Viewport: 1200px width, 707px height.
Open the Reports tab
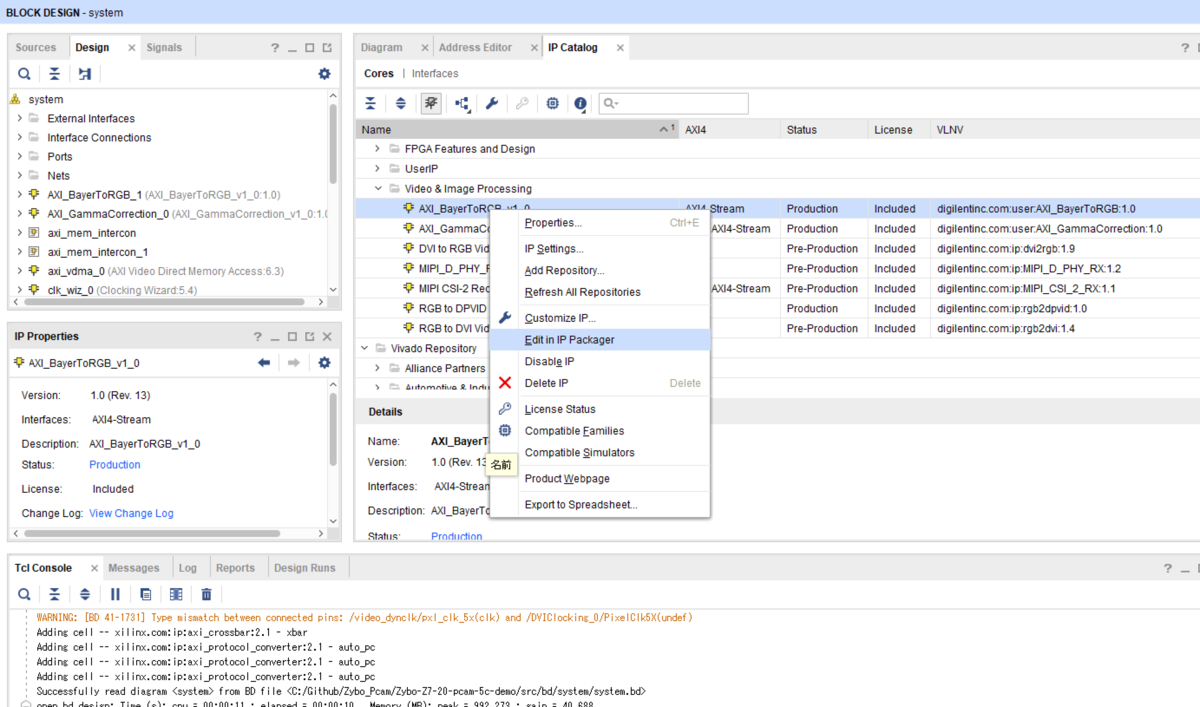tap(235, 568)
